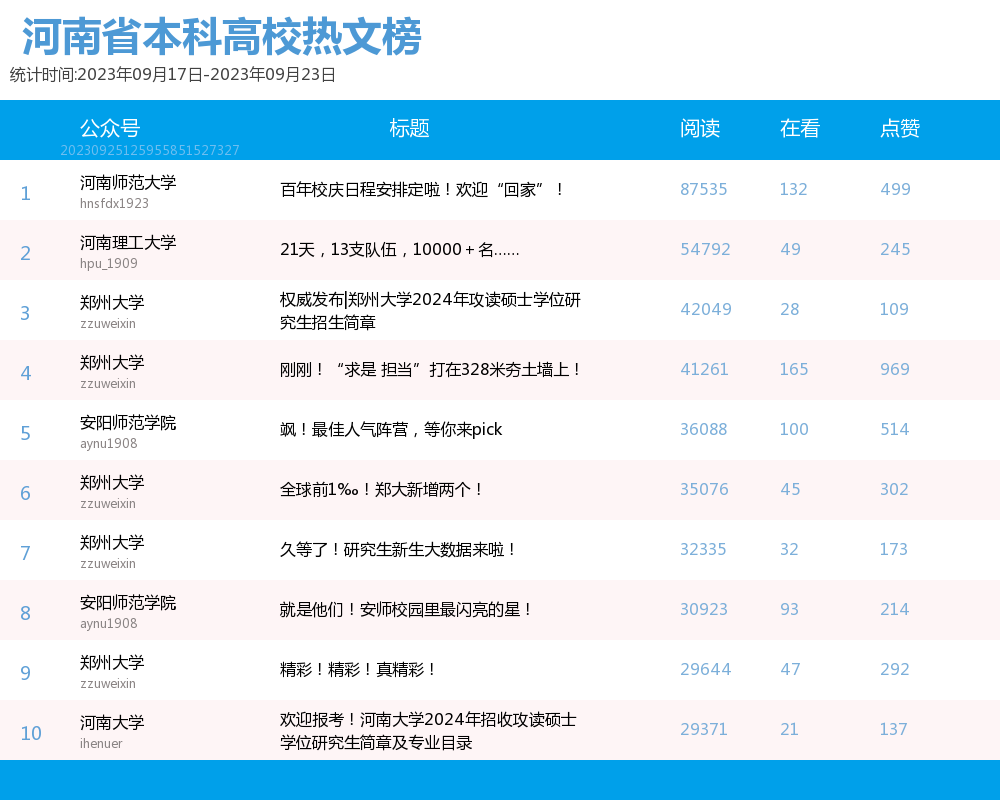The height and width of the screenshot is (800, 1000).
Task: Select account name 河南理工大学
Action: [x=128, y=242]
